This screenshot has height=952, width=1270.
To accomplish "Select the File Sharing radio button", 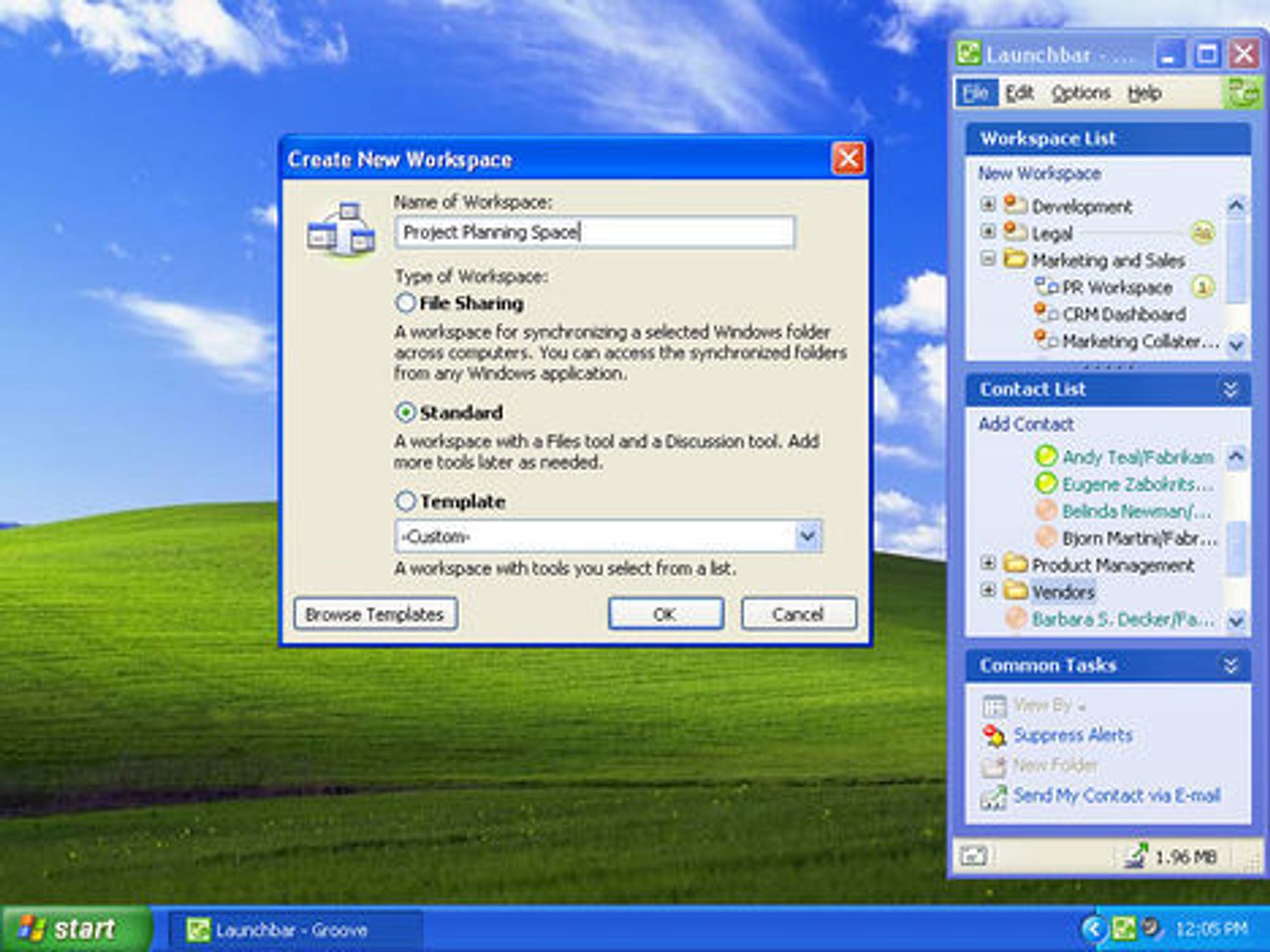I will tap(405, 303).
